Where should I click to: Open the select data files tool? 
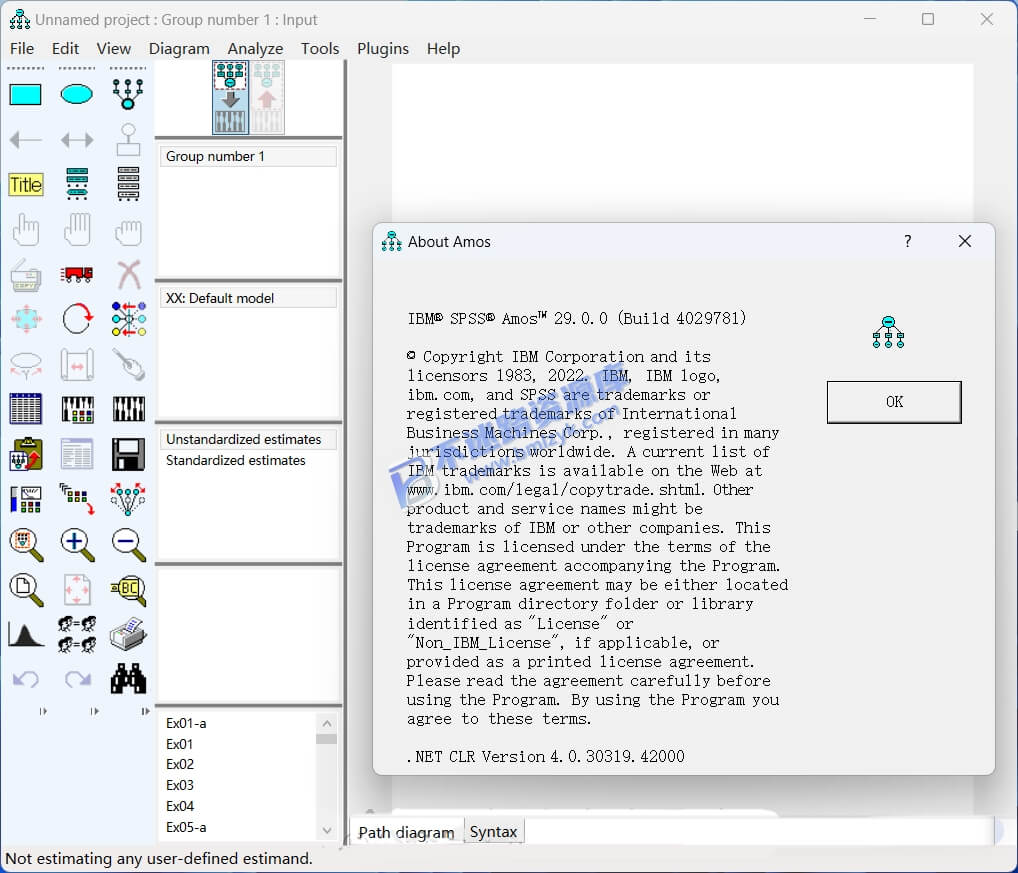point(26,410)
